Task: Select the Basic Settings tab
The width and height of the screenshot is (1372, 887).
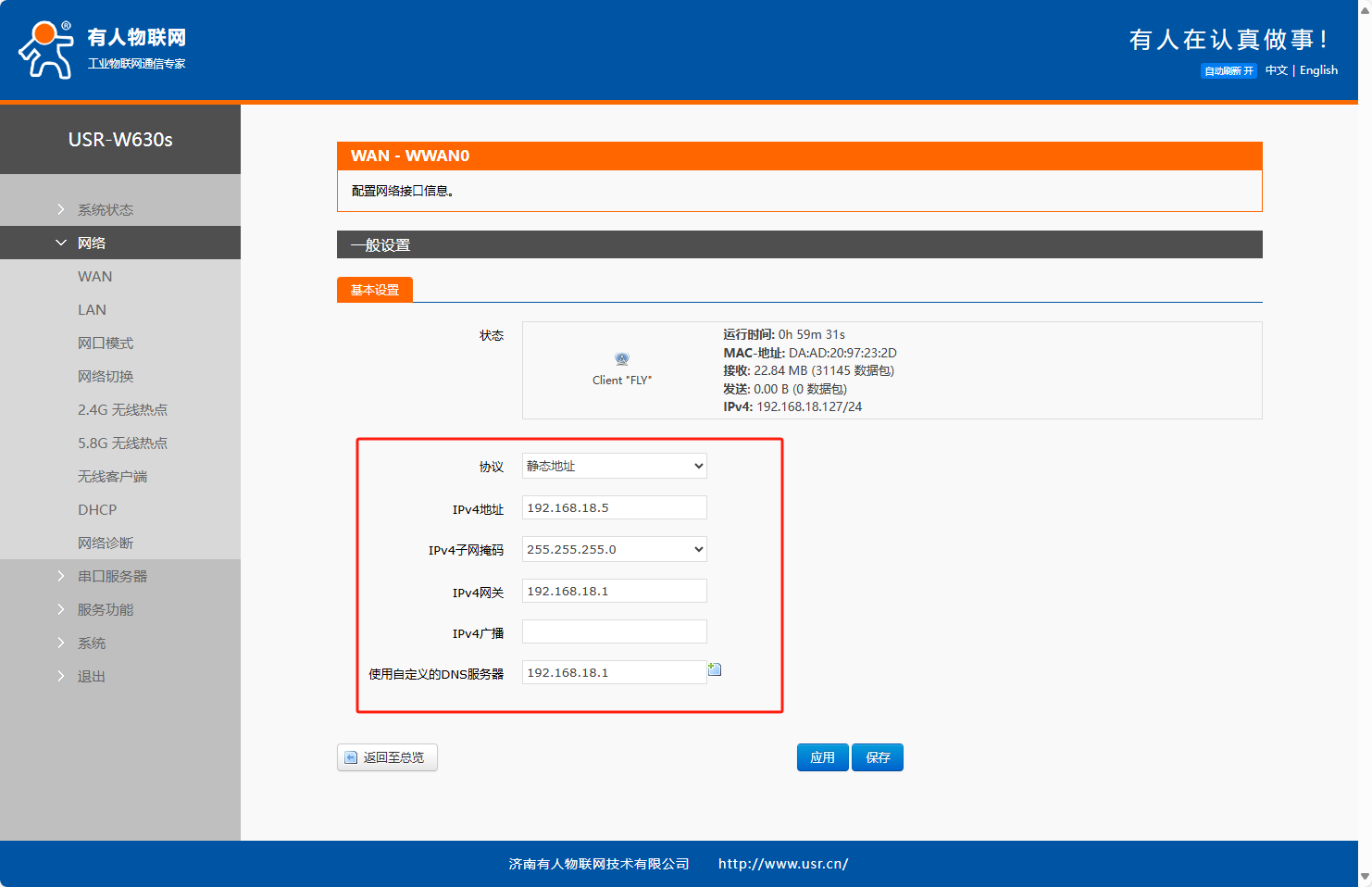Action: pos(374,290)
